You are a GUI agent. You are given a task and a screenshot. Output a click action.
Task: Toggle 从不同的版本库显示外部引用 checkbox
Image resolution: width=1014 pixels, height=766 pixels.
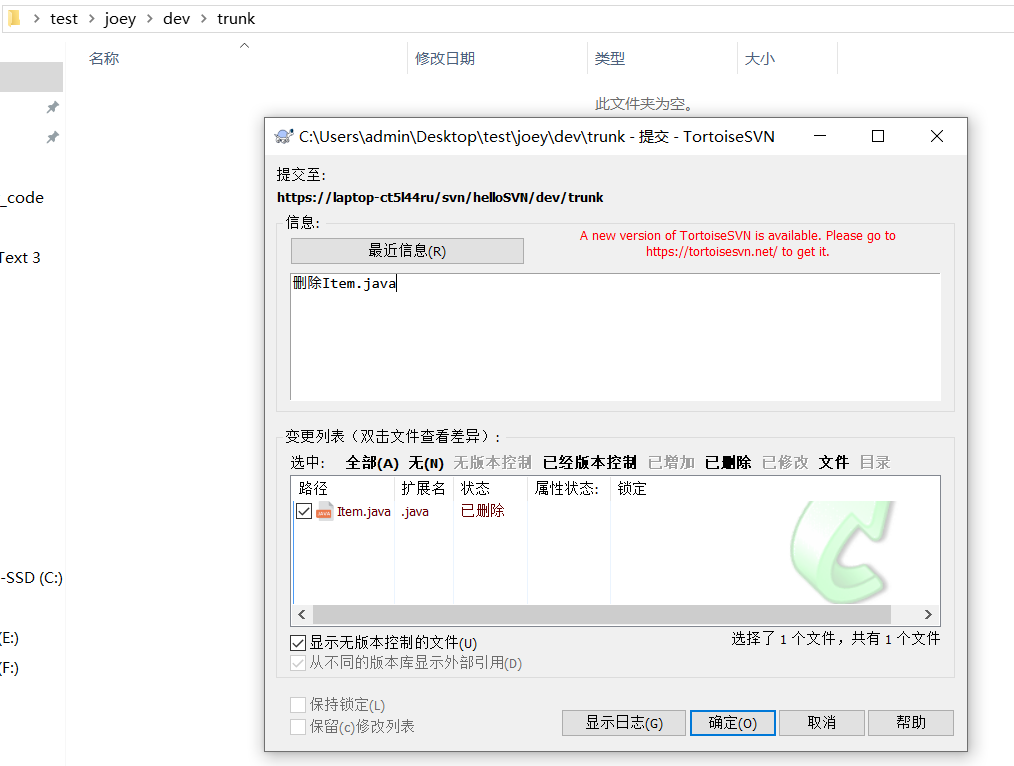[x=297, y=663]
